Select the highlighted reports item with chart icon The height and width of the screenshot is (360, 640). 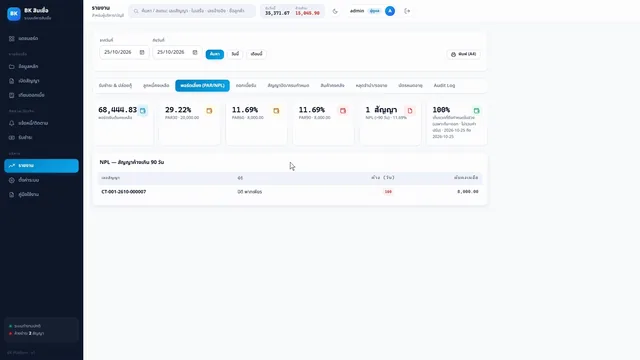[x=41, y=166]
